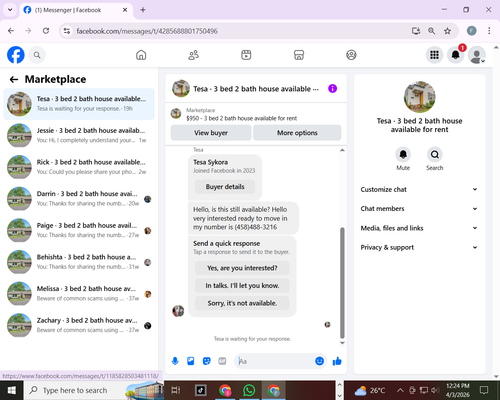Choose a sticker icon in composer
Image resolution: width=500 pixels, height=400 pixels.
pos(207,361)
